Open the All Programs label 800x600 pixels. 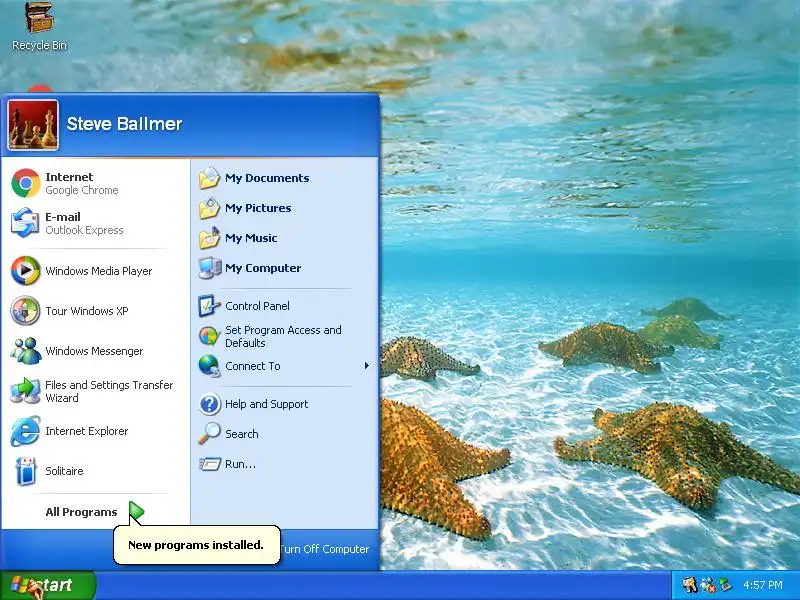pyautogui.click(x=81, y=512)
